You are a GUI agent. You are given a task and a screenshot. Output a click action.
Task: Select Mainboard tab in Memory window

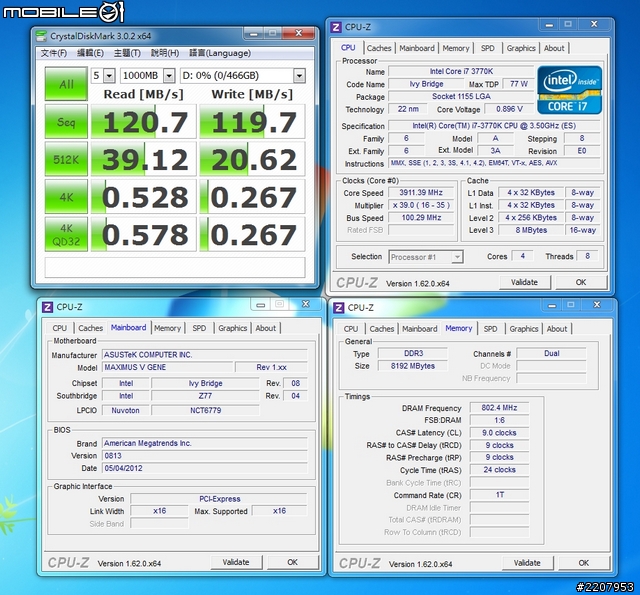click(x=420, y=329)
